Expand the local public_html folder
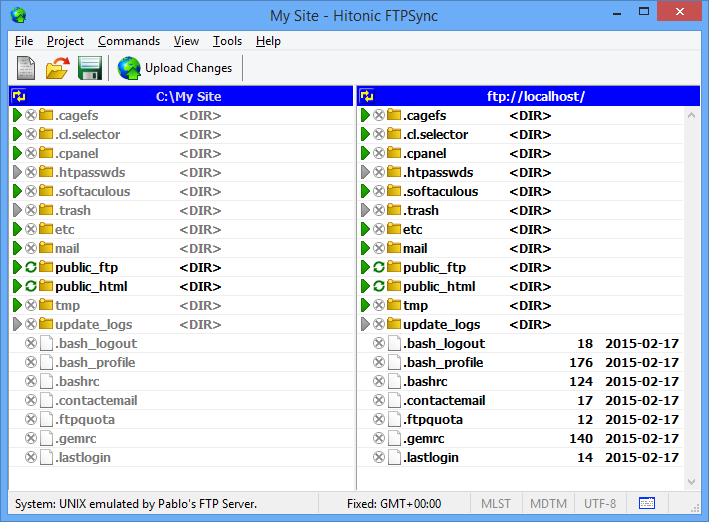 pyautogui.click(x=18, y=286)
